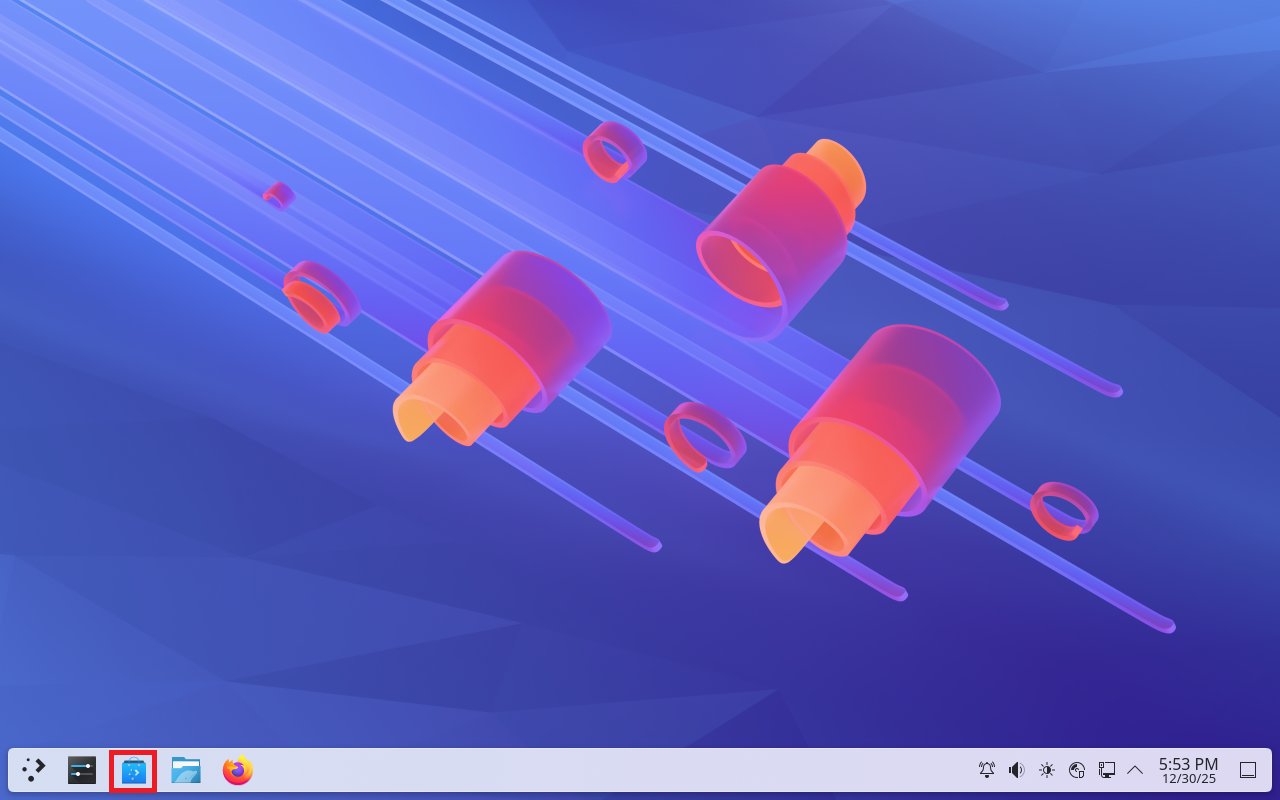Show network list from computer tray icon

coord(1107,770)
